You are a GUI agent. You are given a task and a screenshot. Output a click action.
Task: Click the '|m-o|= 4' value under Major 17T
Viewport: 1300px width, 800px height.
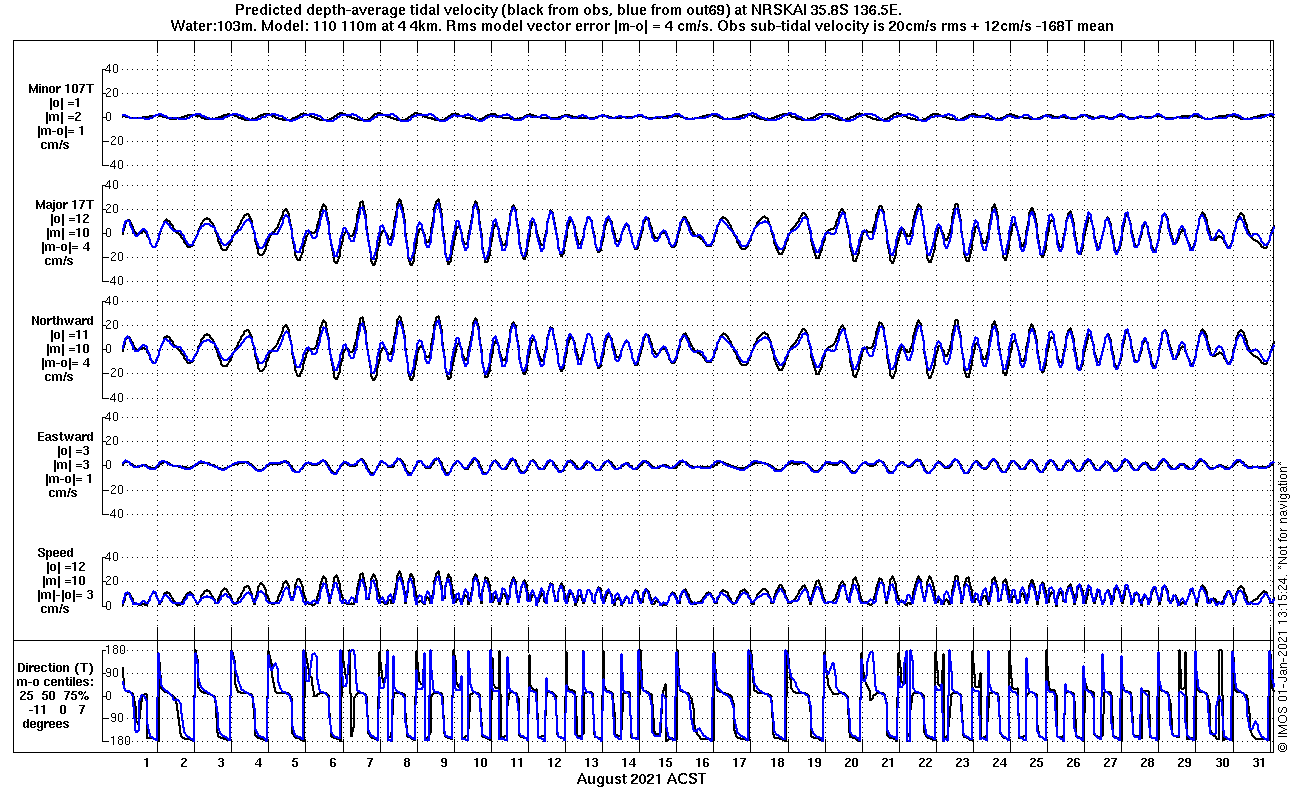click(x=68, y=247)
